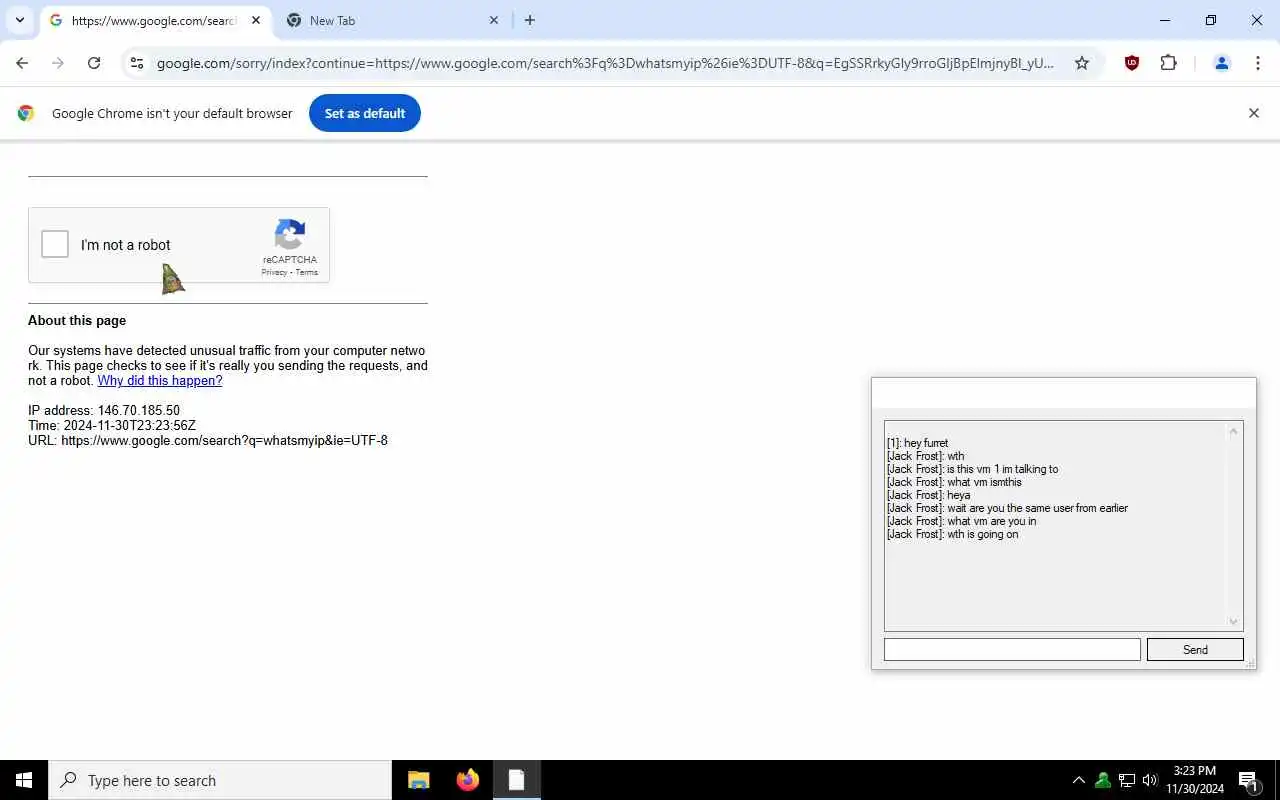Switch to the New Tab tab
This screenshot has width=1280, height=800.
tap(393, 20)
